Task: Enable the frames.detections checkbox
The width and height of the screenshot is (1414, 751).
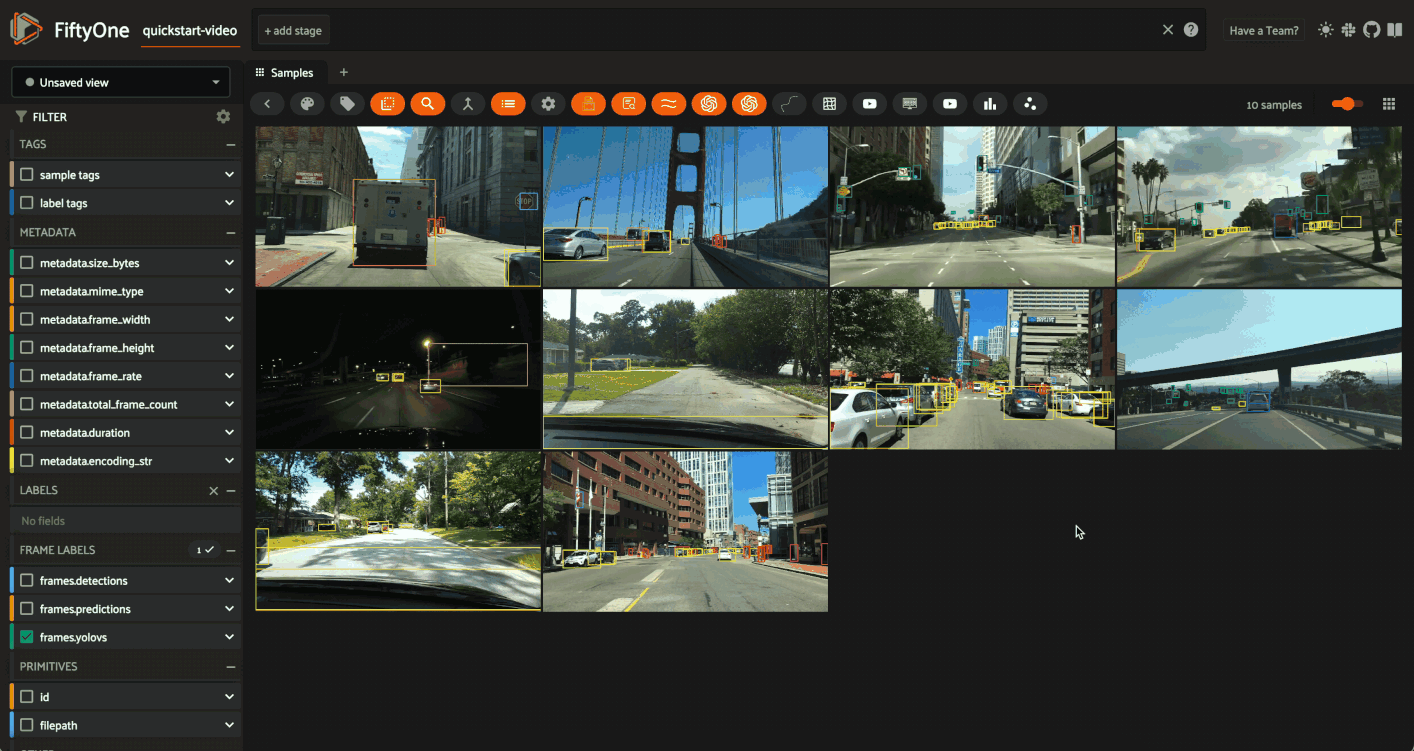Action: (27, 581)
